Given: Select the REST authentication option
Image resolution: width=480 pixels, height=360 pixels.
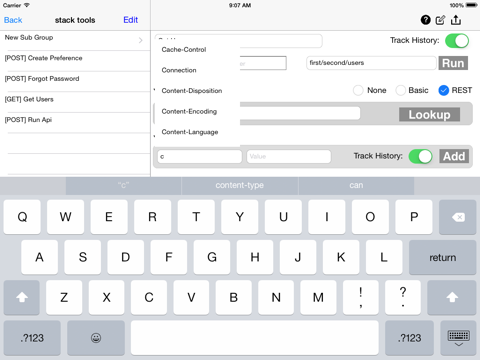Looking at the screenshot, I should [x=444, y=90].
